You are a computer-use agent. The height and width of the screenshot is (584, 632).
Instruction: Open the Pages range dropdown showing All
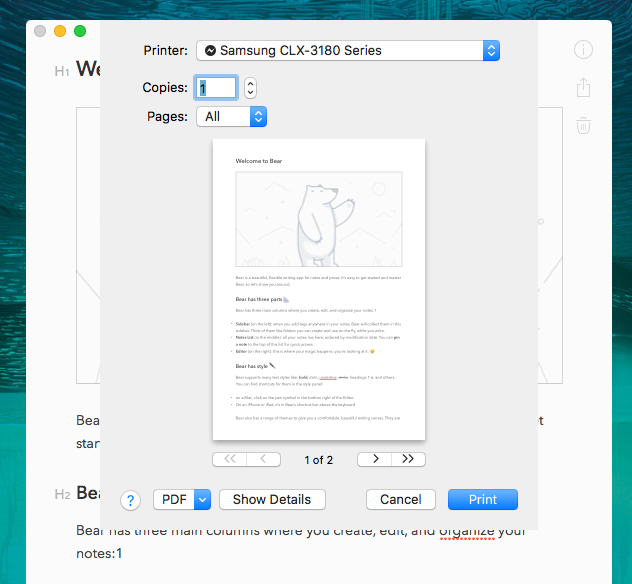(x=231, y=116)
